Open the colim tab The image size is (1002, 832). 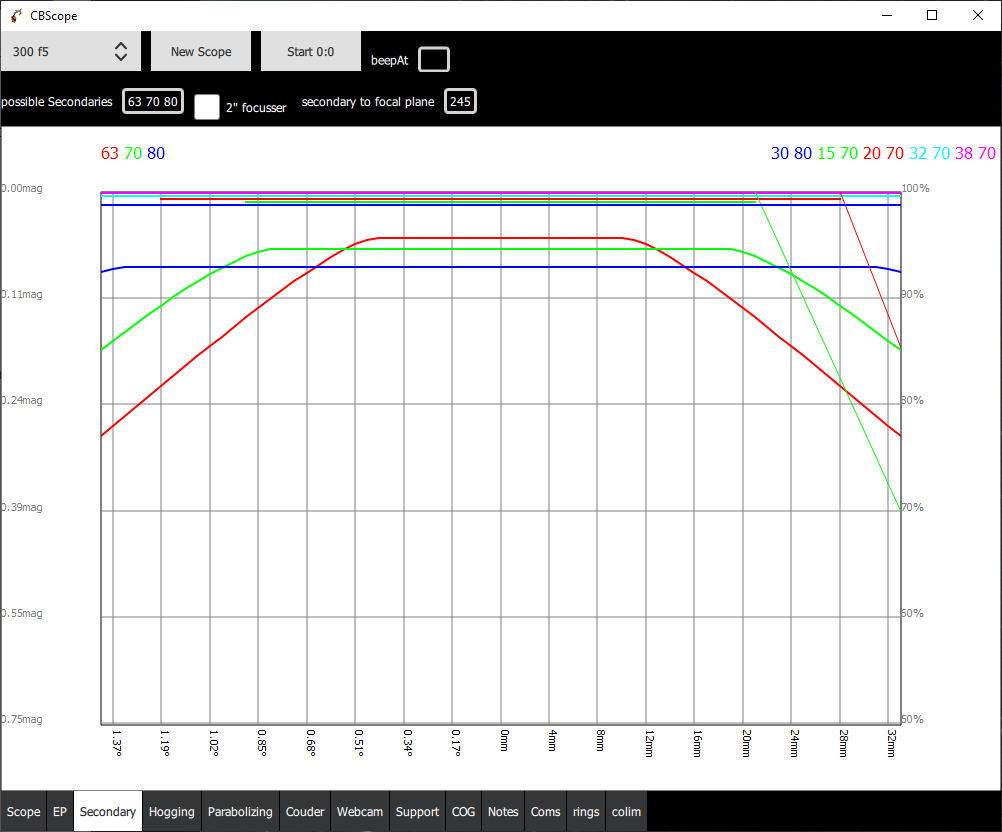[626, 812]
